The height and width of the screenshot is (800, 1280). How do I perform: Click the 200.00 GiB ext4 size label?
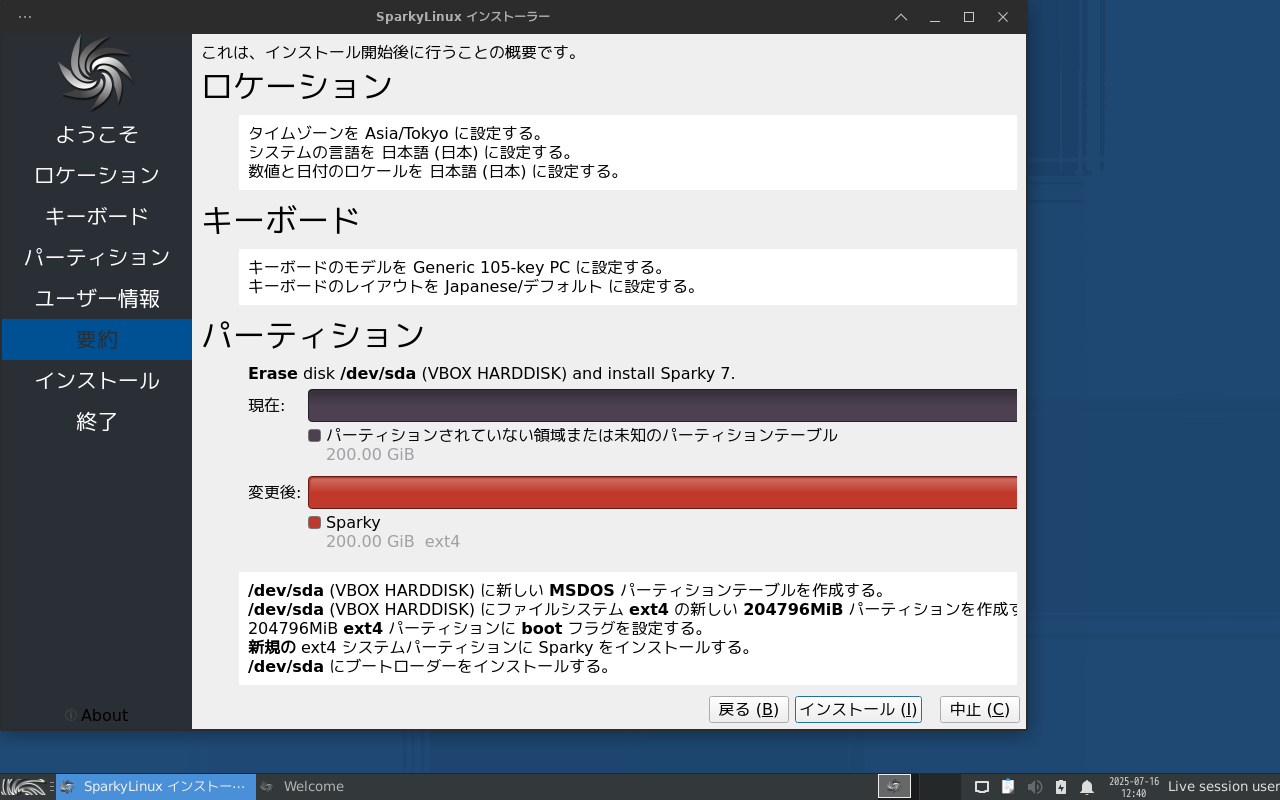pyautogui.click(x=393, y=541)
